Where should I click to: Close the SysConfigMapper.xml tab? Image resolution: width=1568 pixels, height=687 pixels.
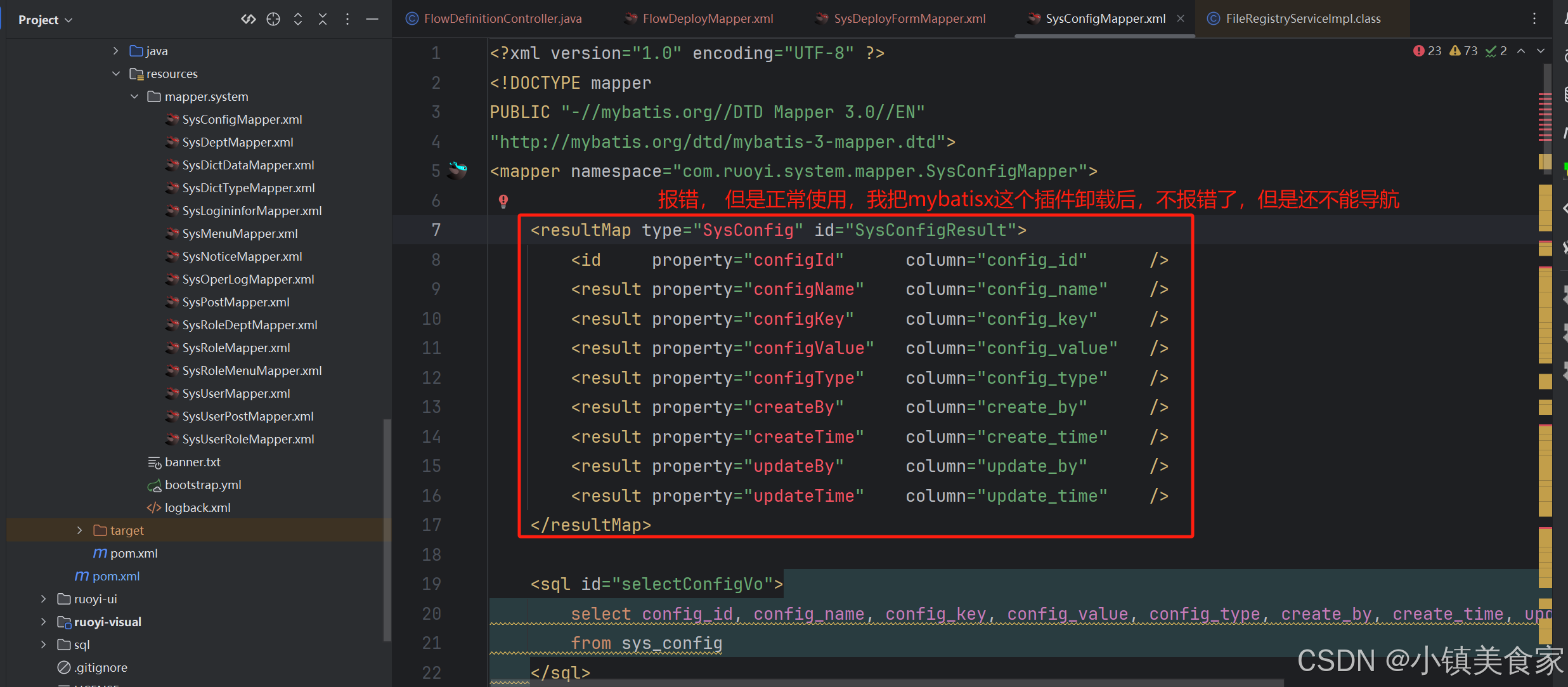click(1181, 19)
